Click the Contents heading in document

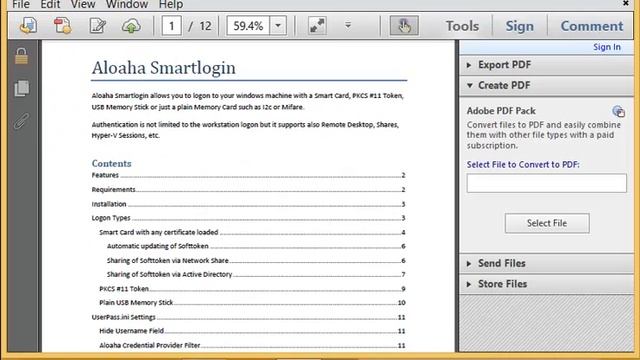111,163
